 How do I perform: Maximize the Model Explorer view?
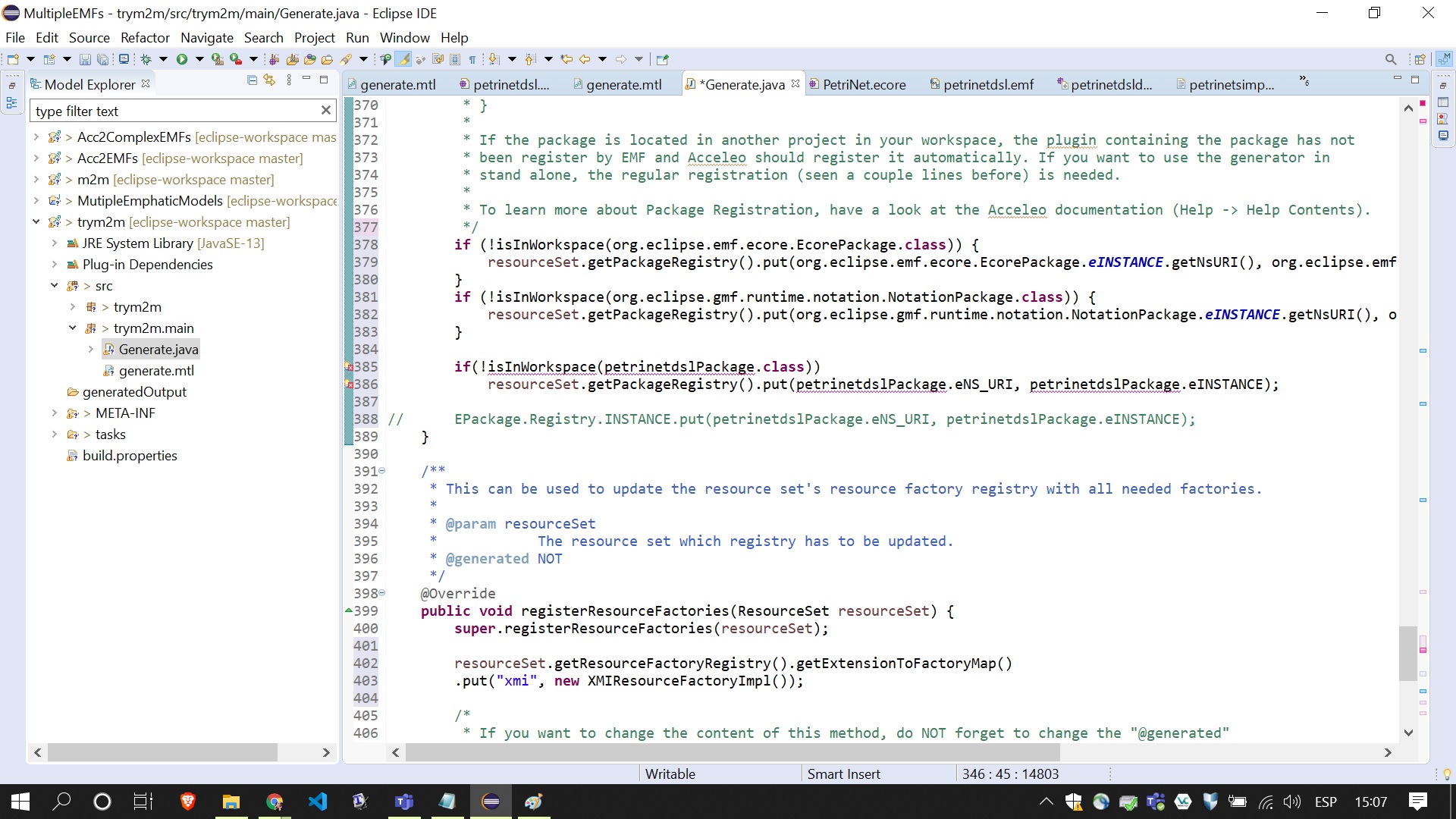324,80
